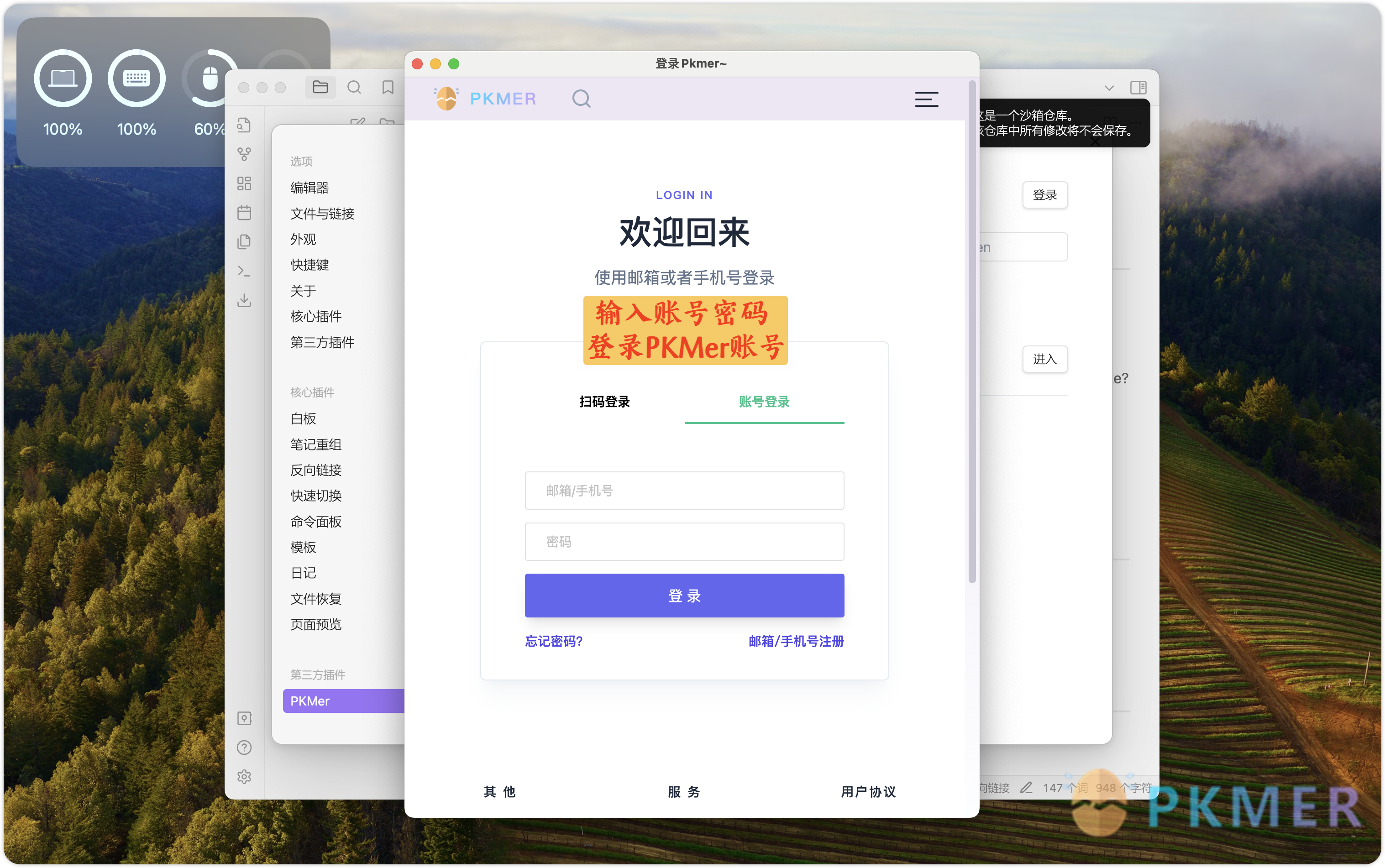Open graph view icon in Obsidian ribbon
1385x868 pixels.
coord(244,154)
